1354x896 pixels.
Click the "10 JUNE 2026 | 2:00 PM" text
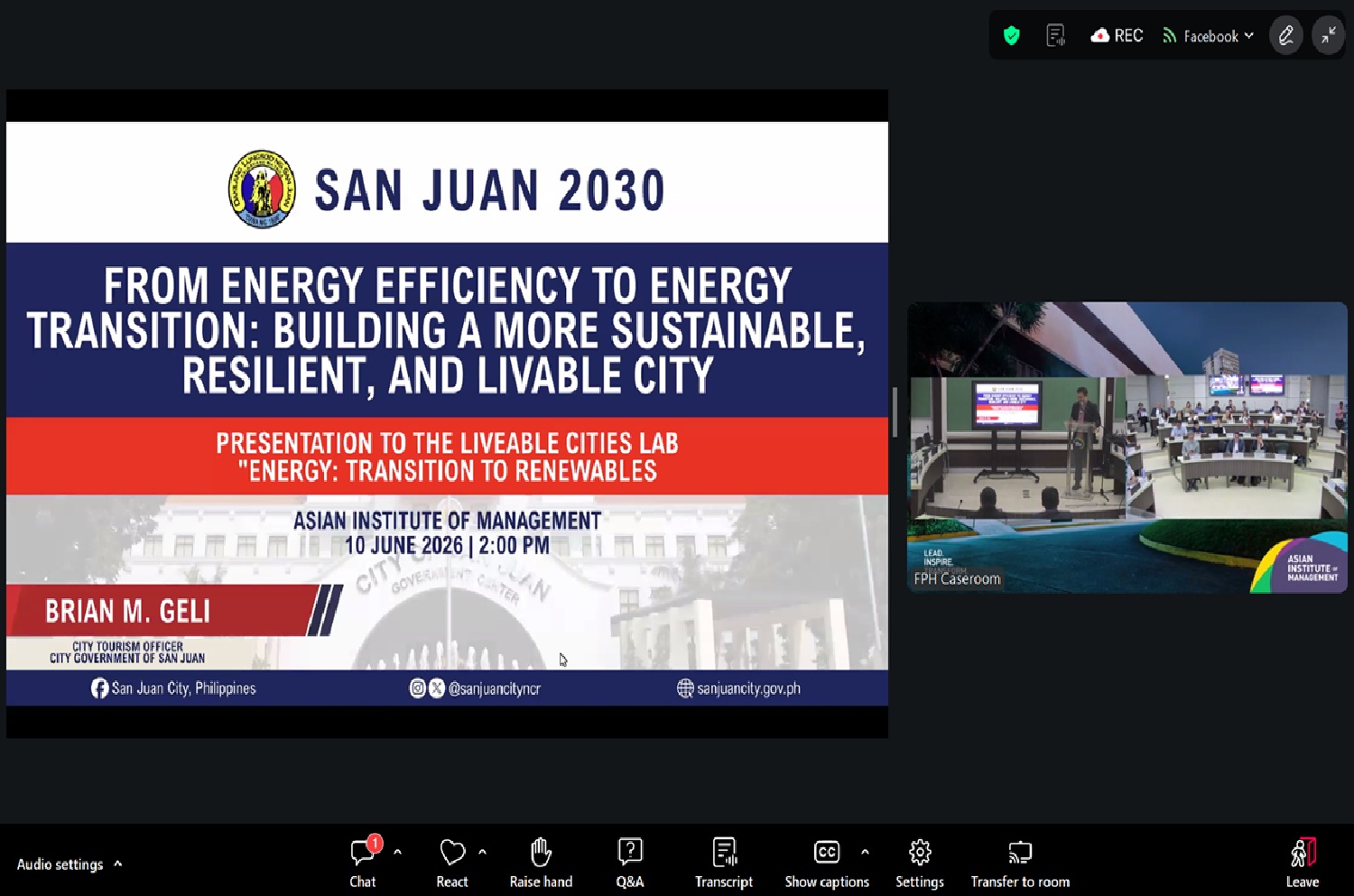pyautogui.click(x=447, y=546)
